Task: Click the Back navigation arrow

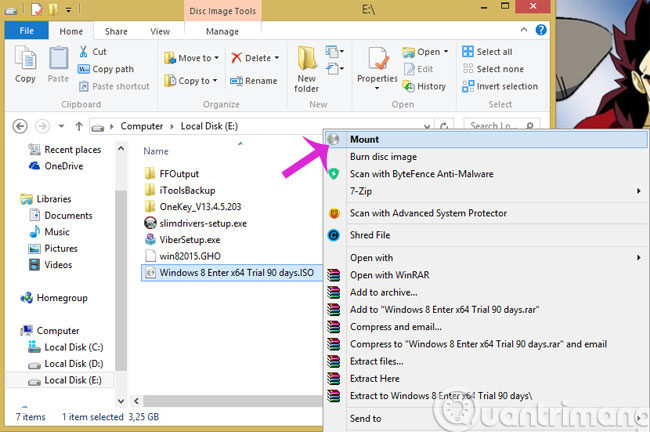Action: point(20,126)
